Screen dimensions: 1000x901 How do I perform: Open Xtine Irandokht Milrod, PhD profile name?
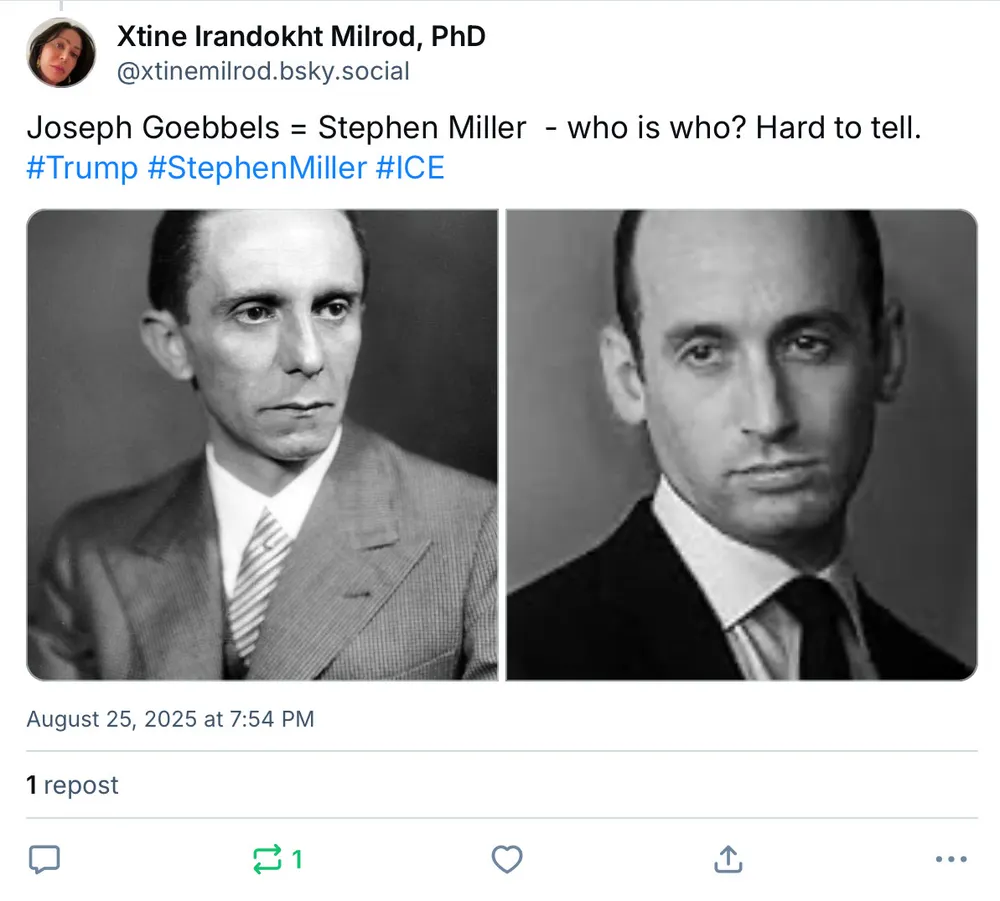(301, 37)
